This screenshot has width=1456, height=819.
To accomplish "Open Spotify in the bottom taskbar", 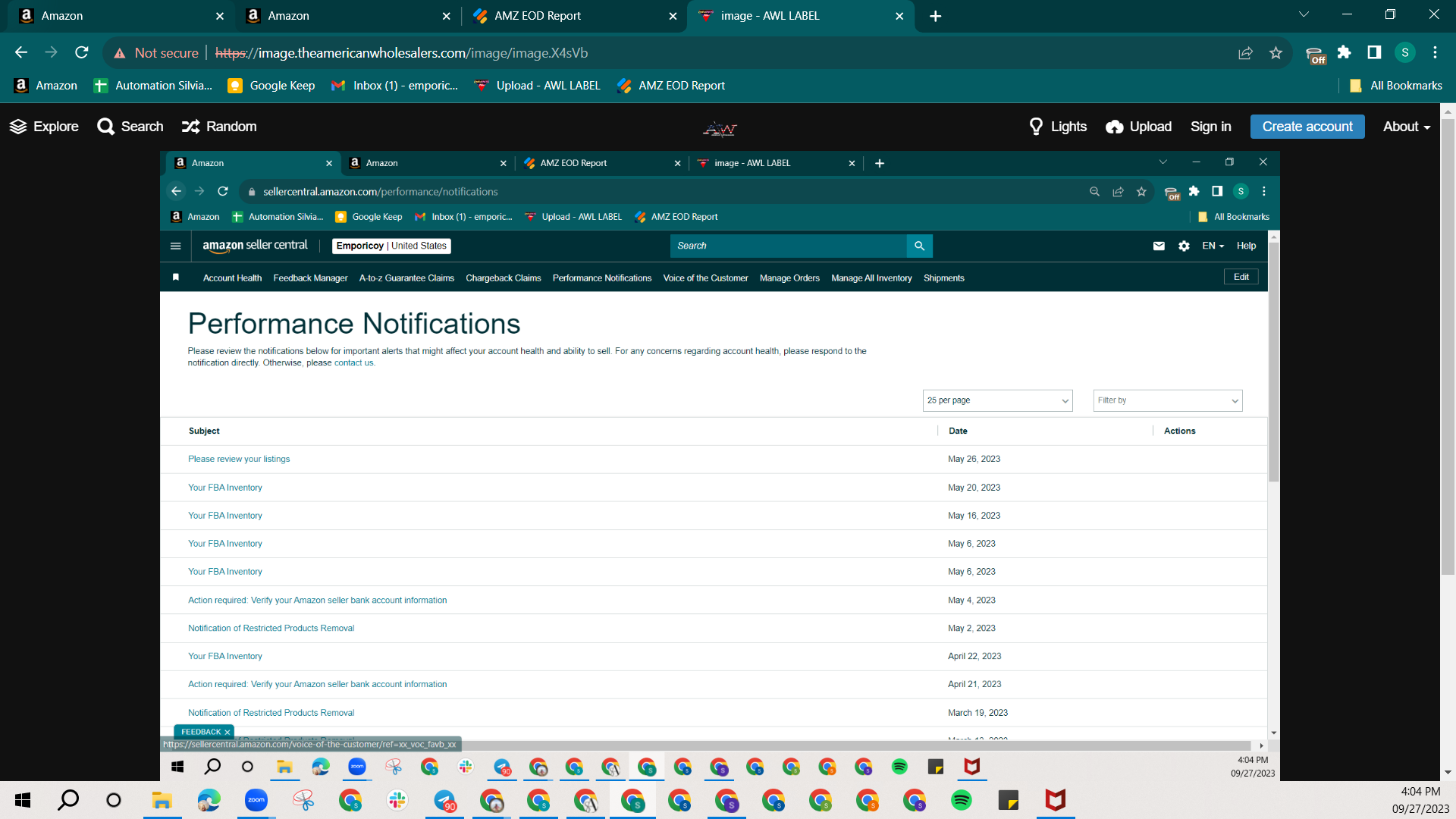I will coord(961,800).
